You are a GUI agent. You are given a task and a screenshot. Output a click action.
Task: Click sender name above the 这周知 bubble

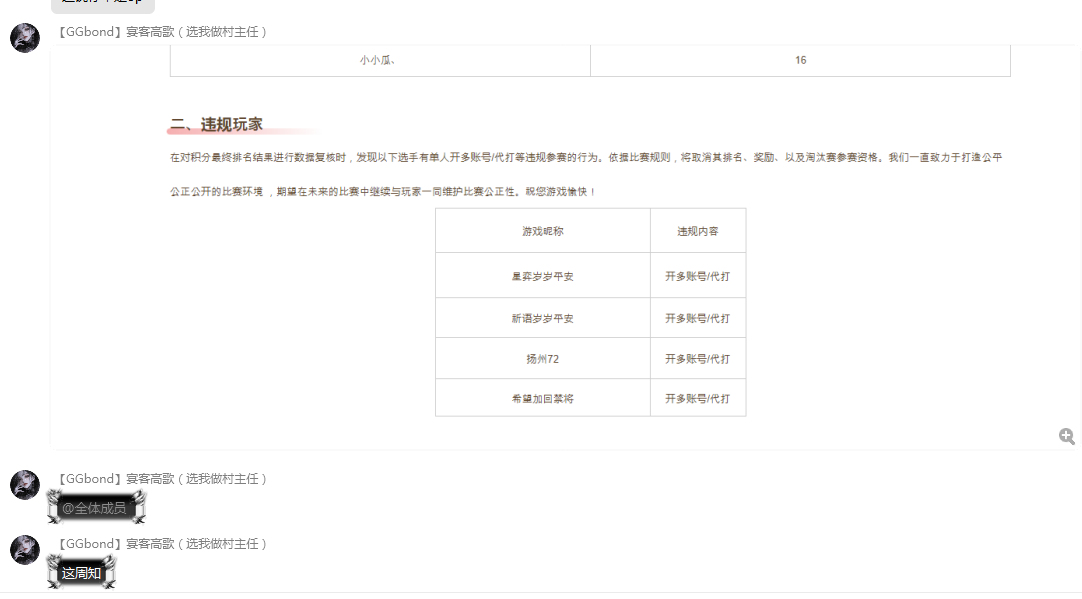coord(163,544)
